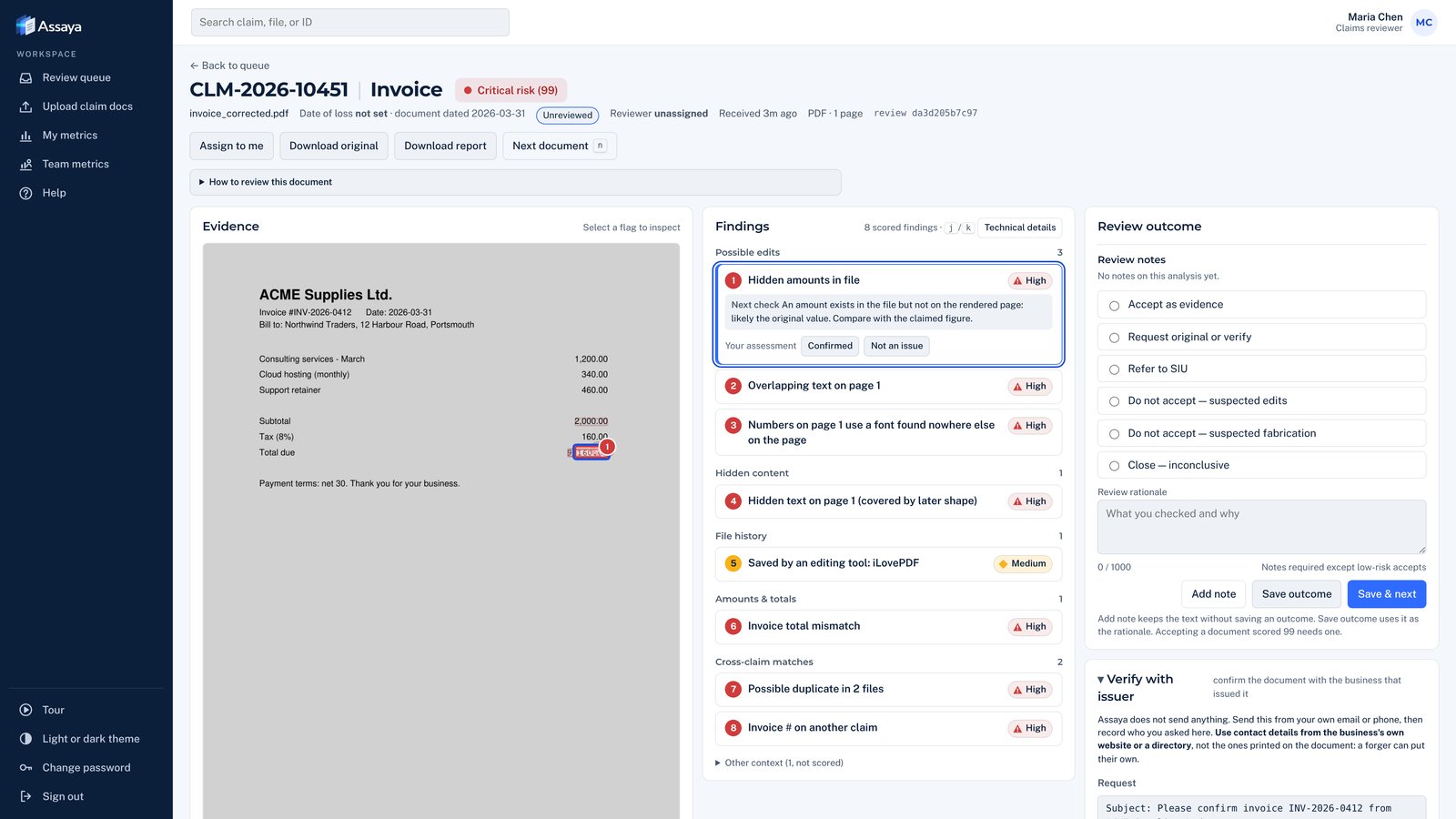Click the Sign out icon
This screenshot has height=819, width=1456.
point(25,796)
